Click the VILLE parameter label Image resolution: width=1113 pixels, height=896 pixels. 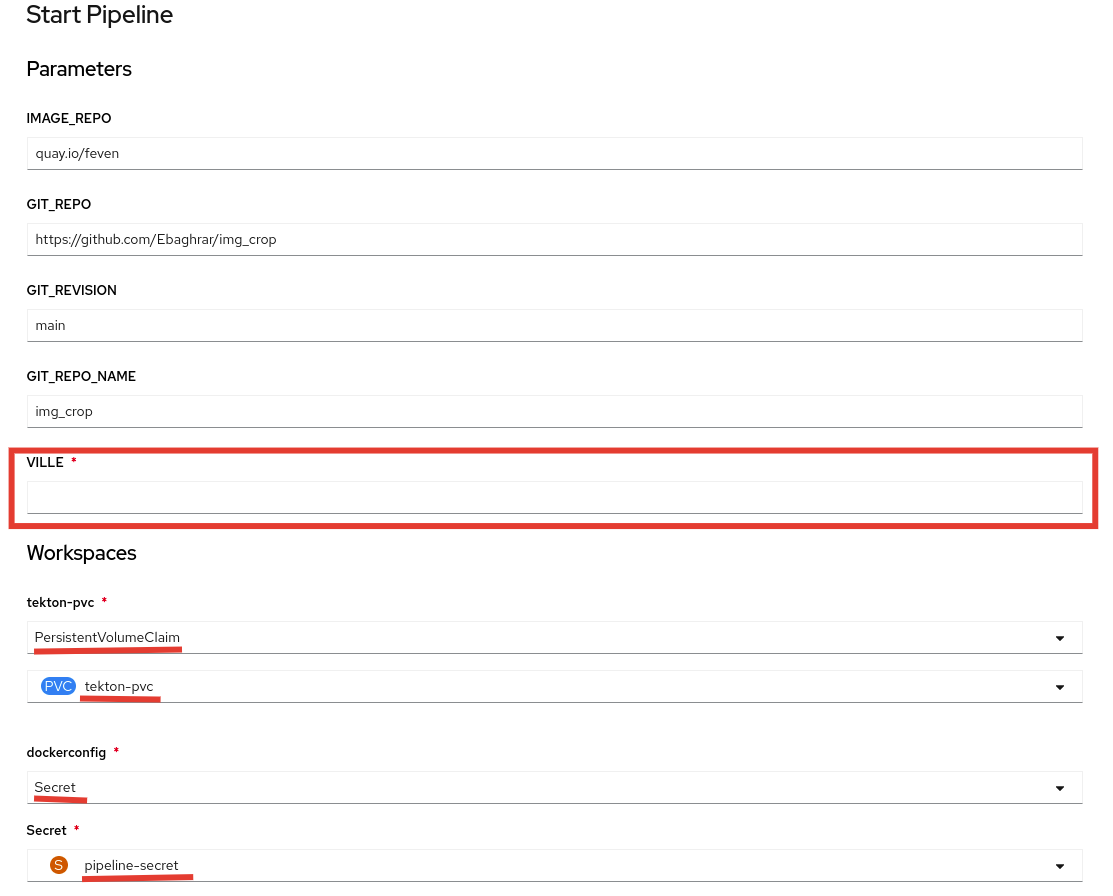pyautogui.click(x=45, y=462)
